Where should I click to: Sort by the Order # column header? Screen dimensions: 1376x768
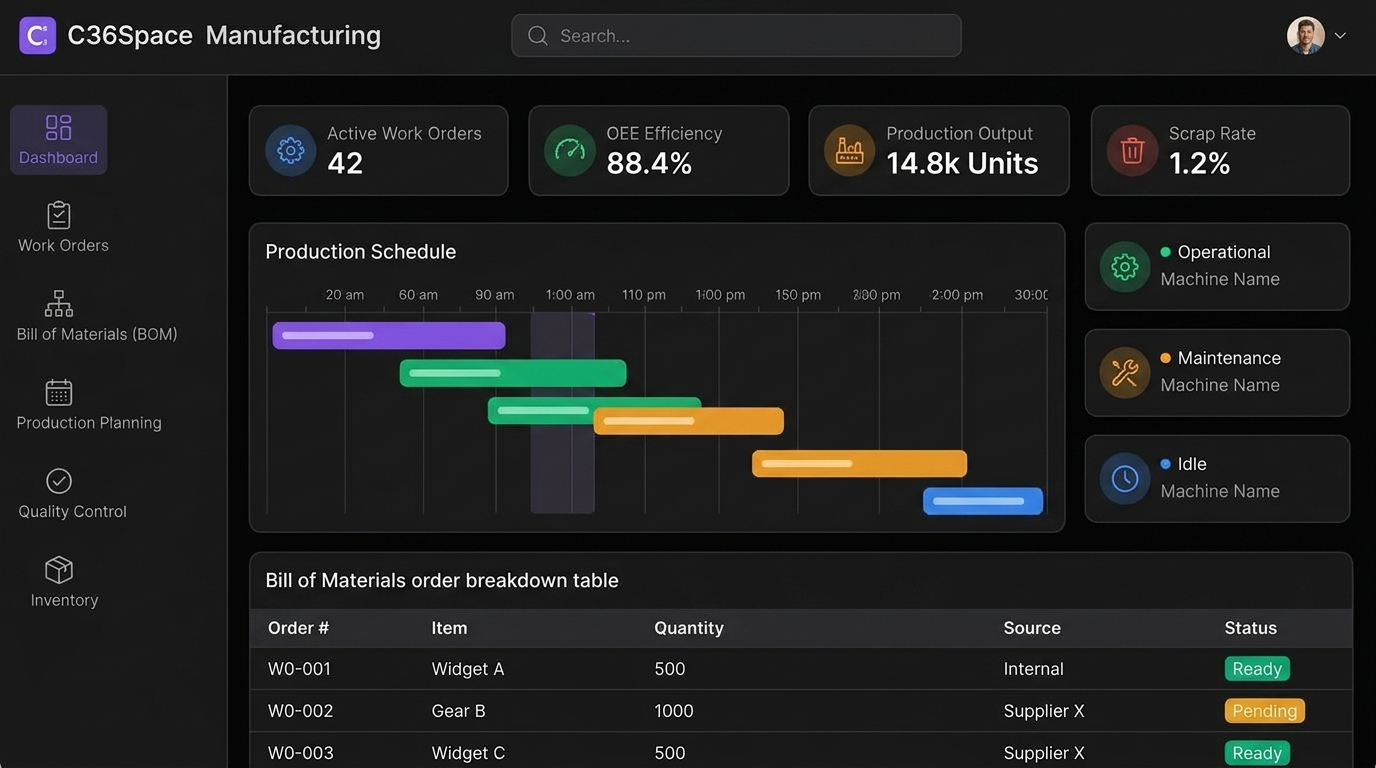pyautogui.click(x=298, y=628)
